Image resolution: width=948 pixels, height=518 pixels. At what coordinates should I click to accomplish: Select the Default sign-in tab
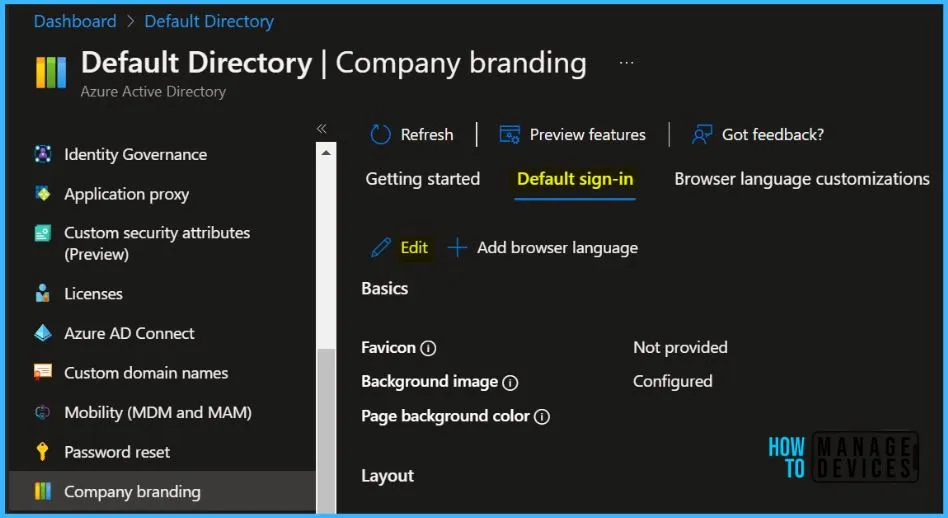point(575,179)
